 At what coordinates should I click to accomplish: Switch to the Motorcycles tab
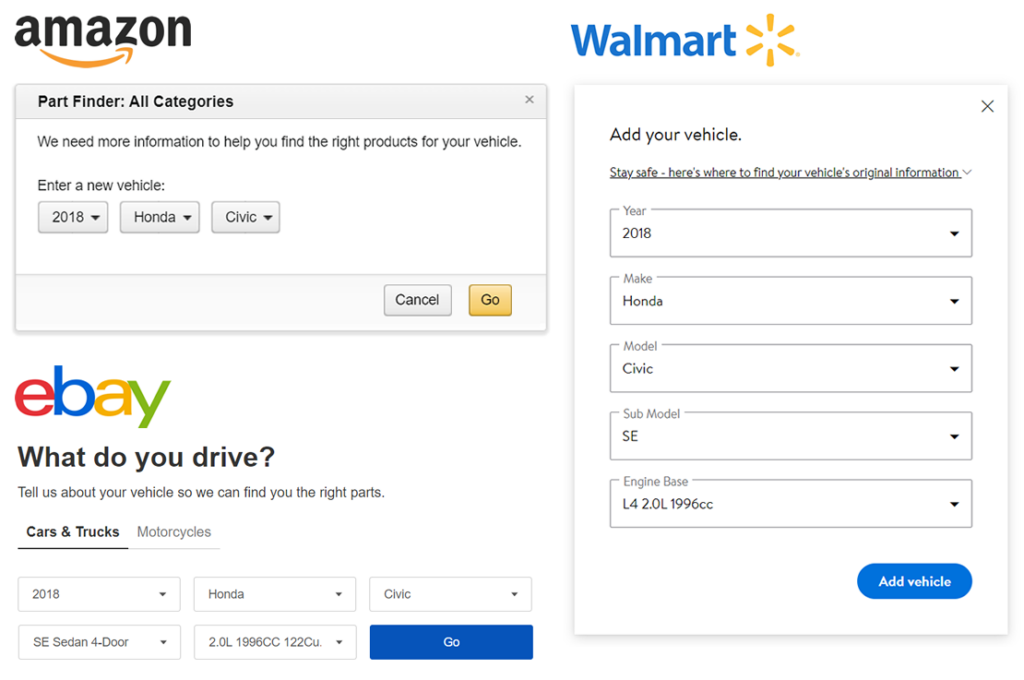tap(174, 532)
